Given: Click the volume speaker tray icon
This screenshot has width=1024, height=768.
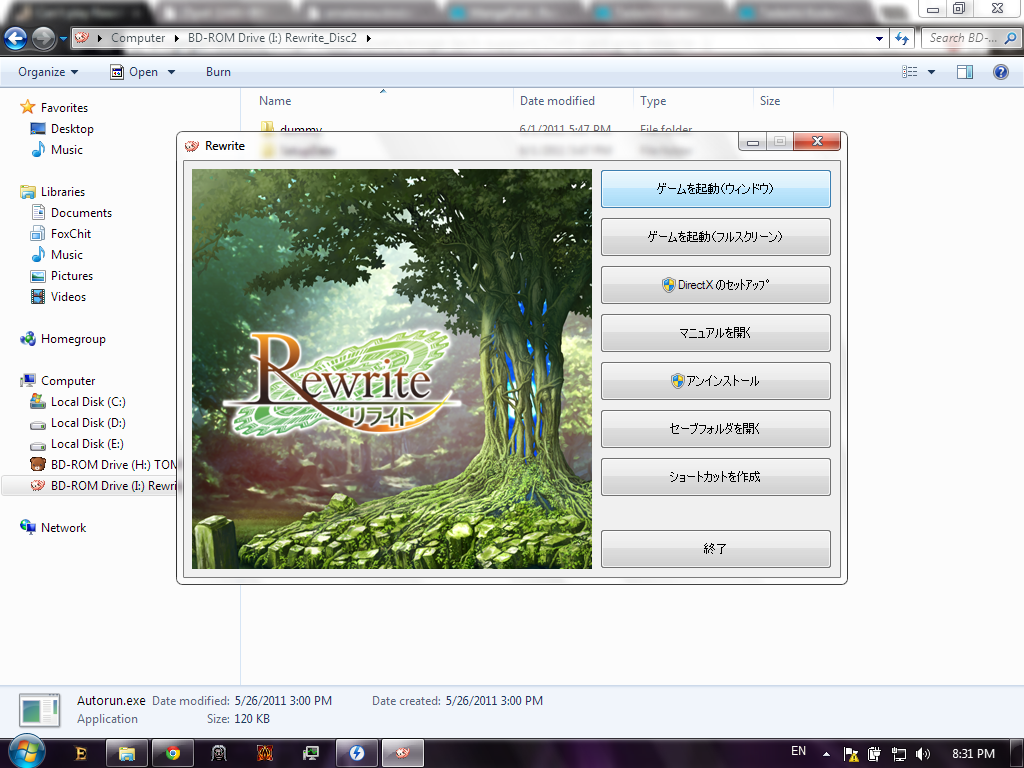Looking at the screenshot, I should coord(922,753).
